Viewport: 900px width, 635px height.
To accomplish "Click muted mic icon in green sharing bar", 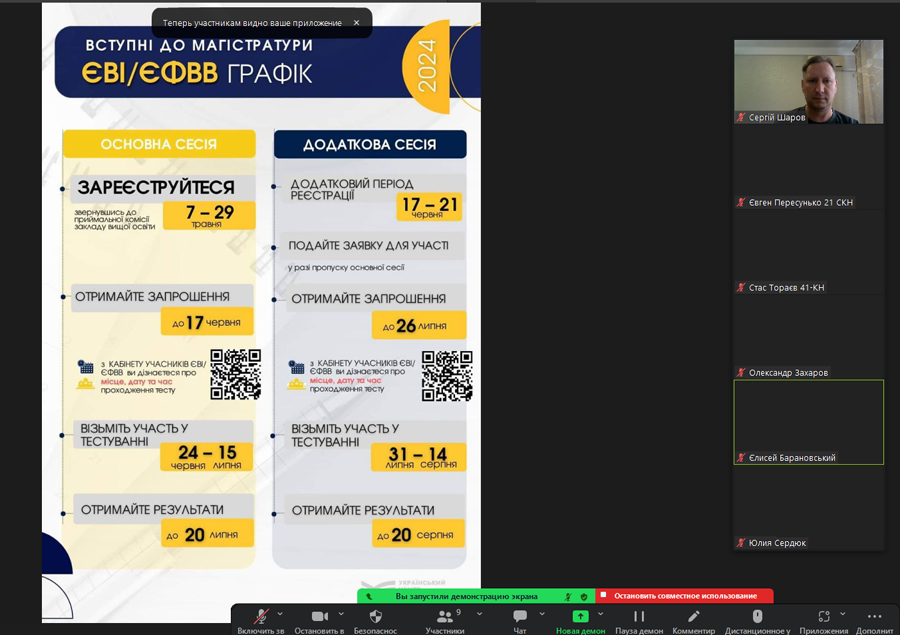I will [x=568, y=597].
